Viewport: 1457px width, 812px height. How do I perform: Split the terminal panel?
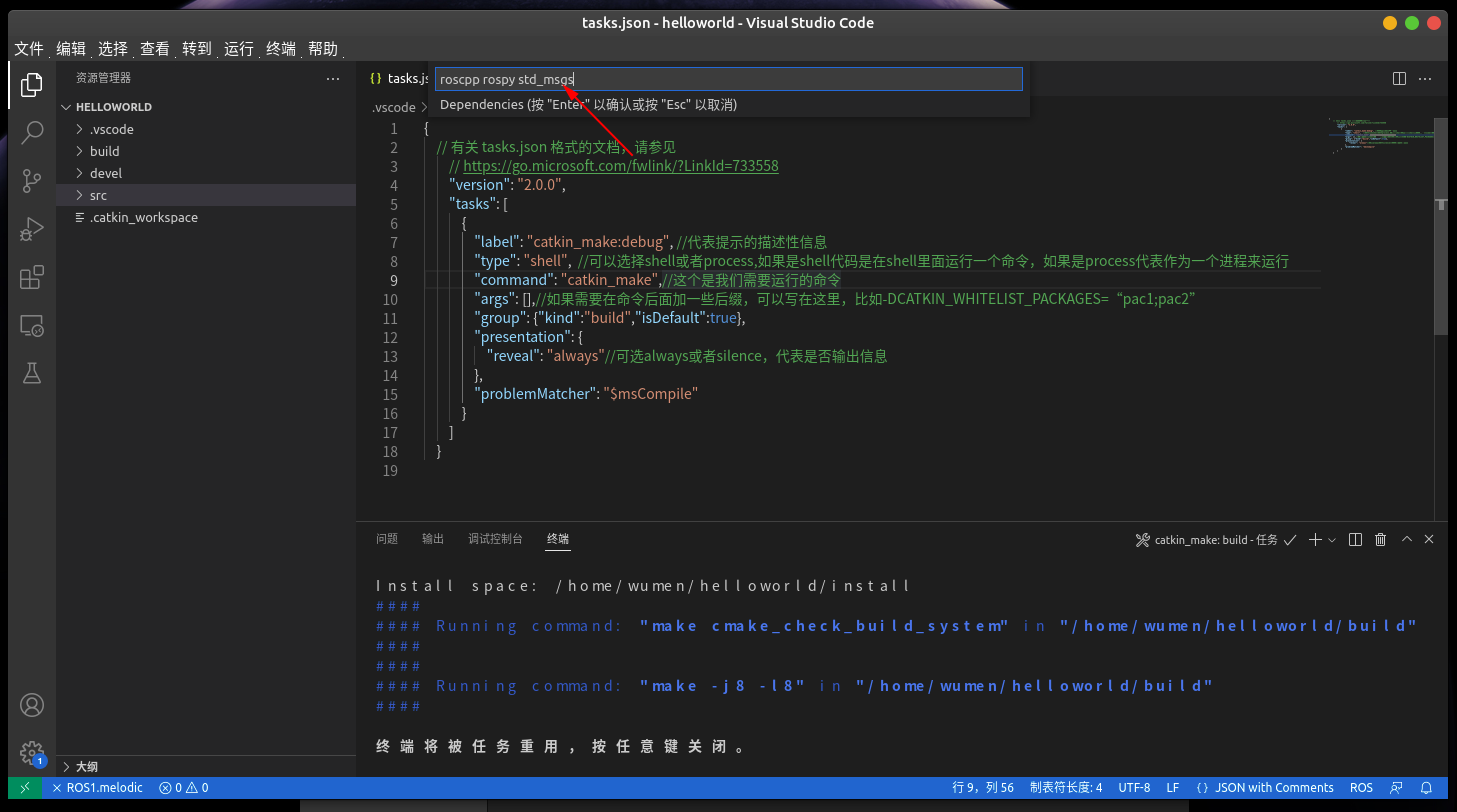[x=1355, y=539]
